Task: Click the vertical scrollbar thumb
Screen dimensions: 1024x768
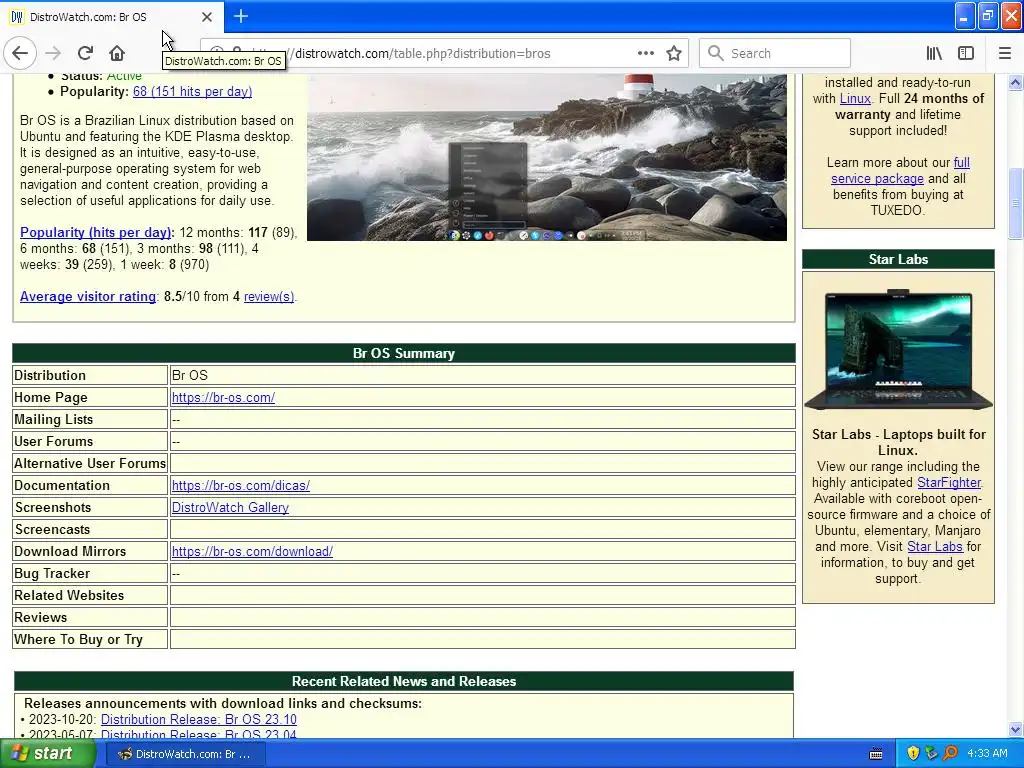Action: click(x=1015, y=204)
